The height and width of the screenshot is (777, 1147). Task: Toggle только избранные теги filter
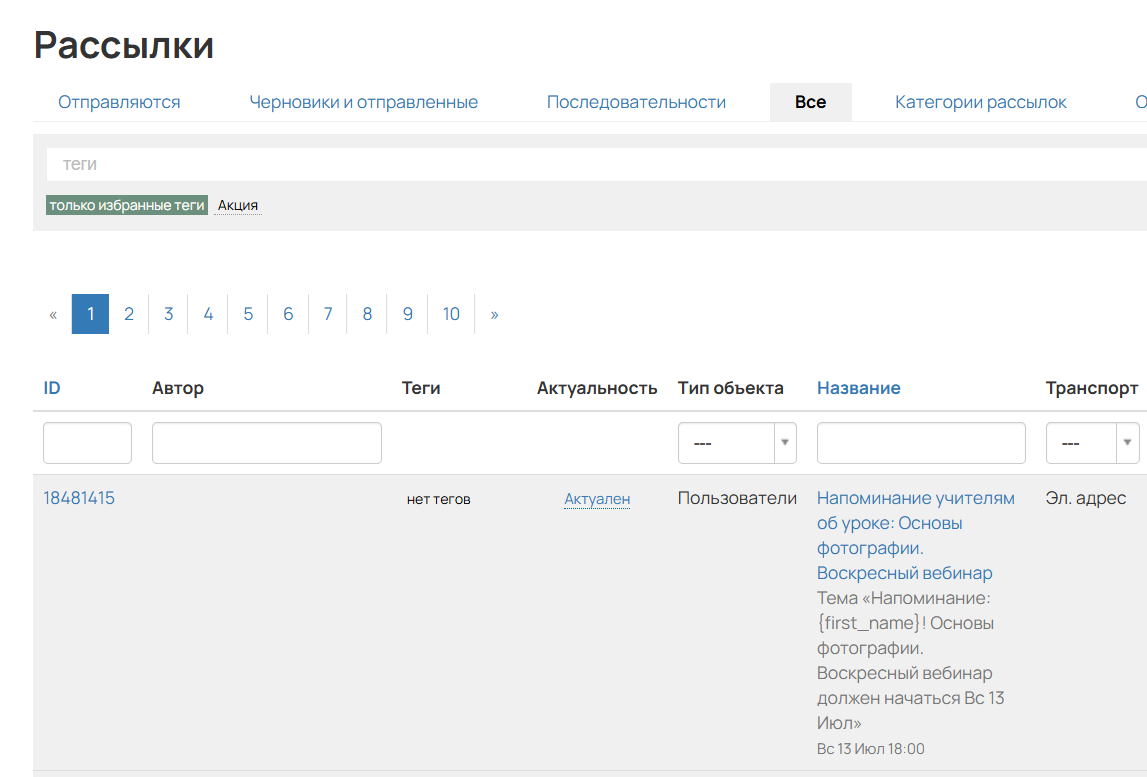[127, 205]
